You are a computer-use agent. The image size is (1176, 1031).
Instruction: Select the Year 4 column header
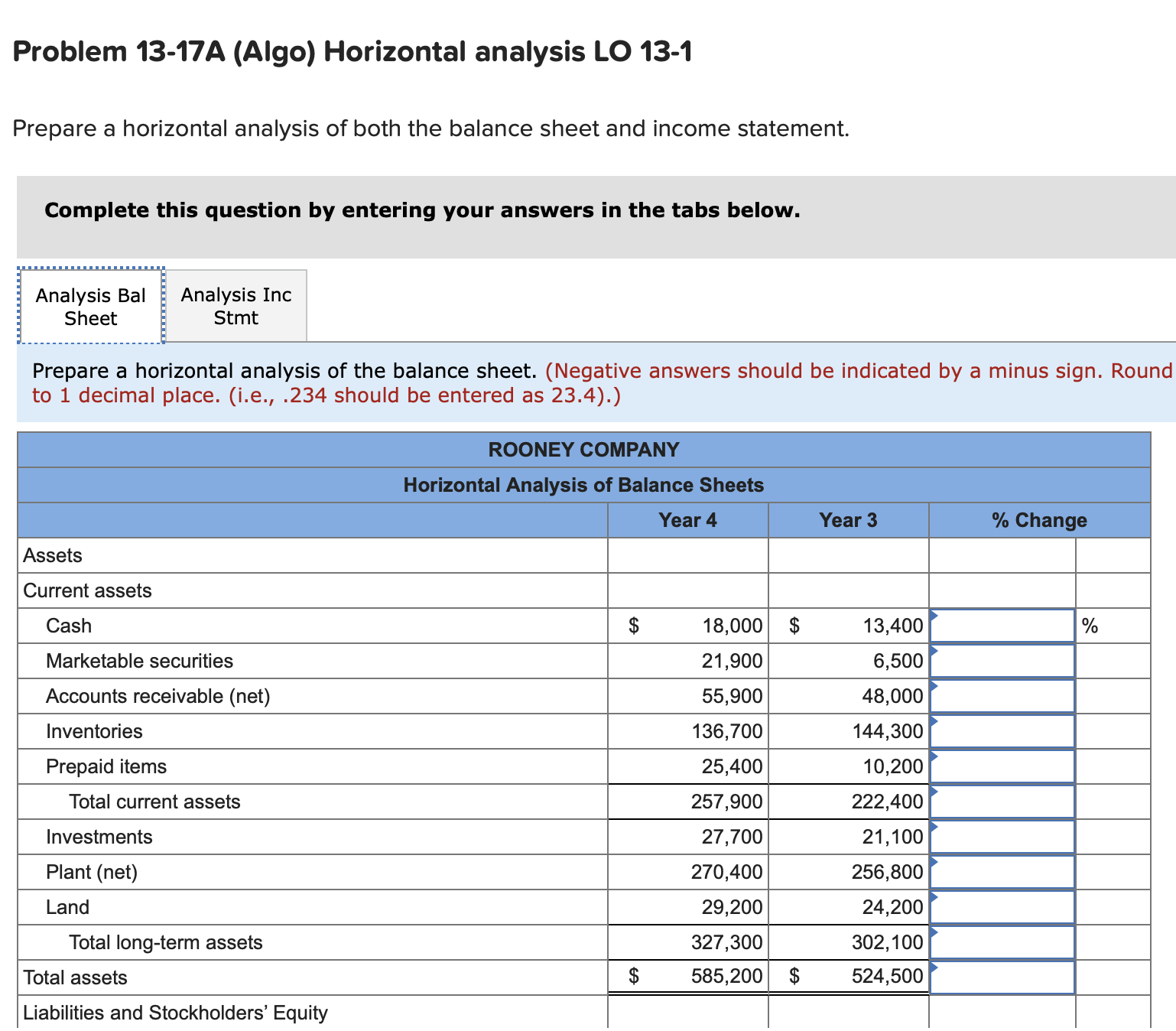687,519
